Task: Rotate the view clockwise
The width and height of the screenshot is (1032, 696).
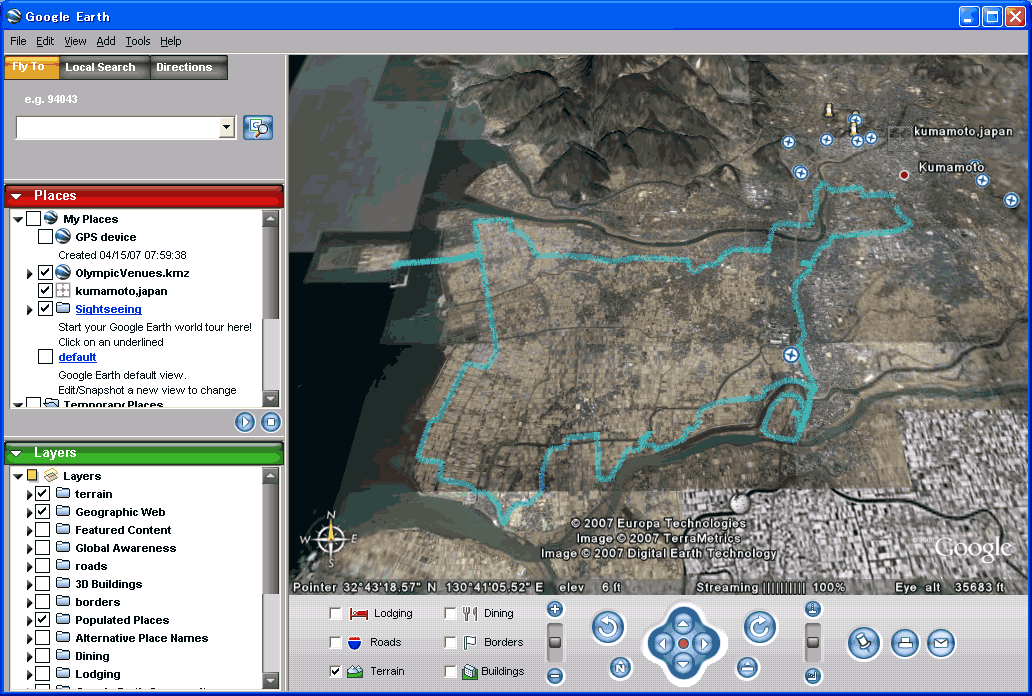Action: coord(760,626)
